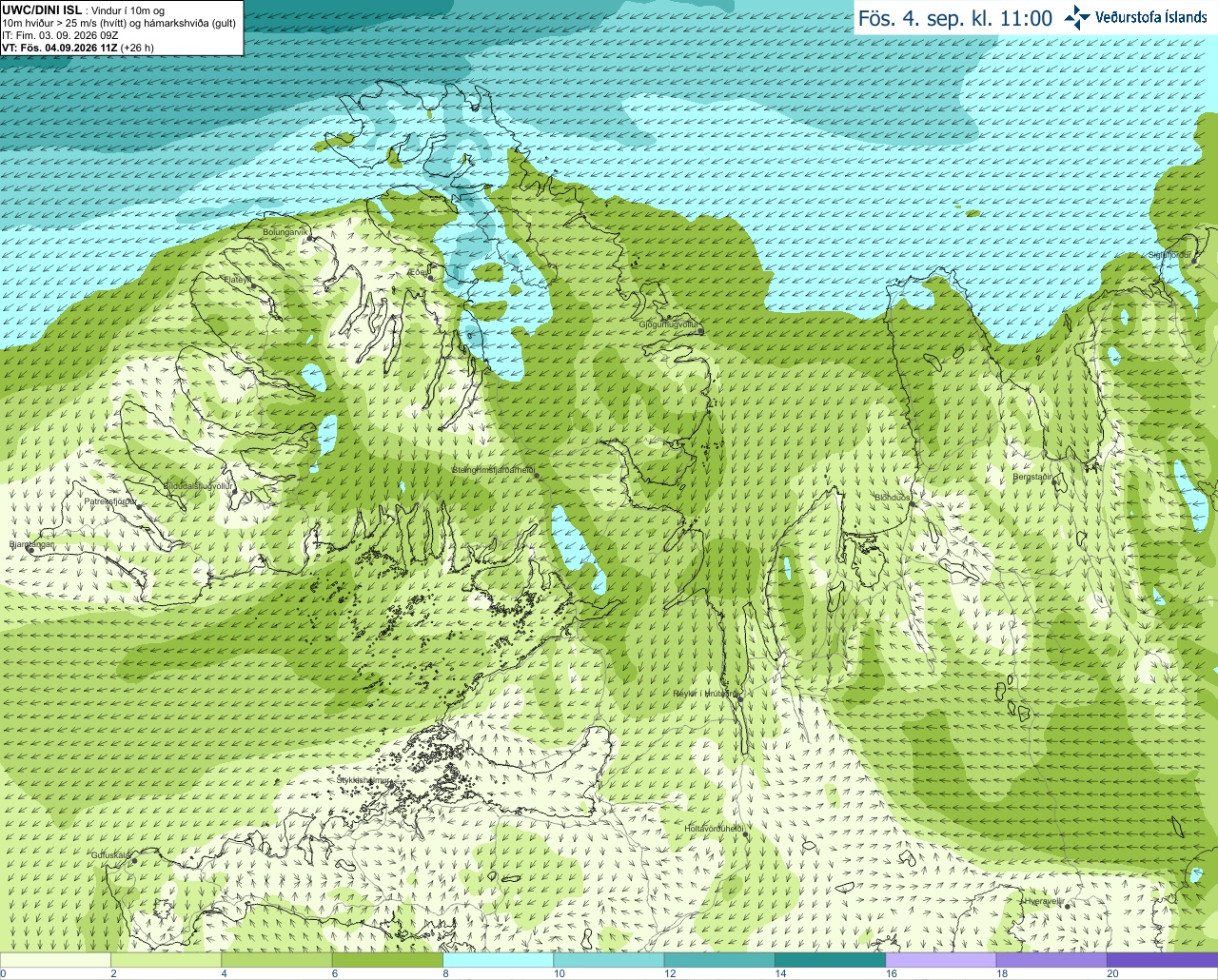Screen dimensions: 1218x980
Task: Select the Gjögurflugvöllur station marker dot
Action: 700,330
